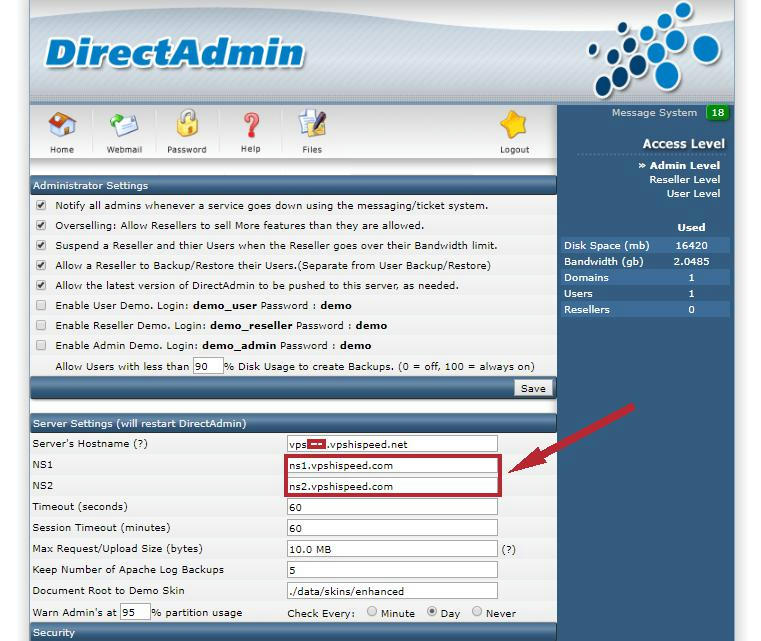
Task: Click the Password label in toolbar
Action: coord(187,149)
